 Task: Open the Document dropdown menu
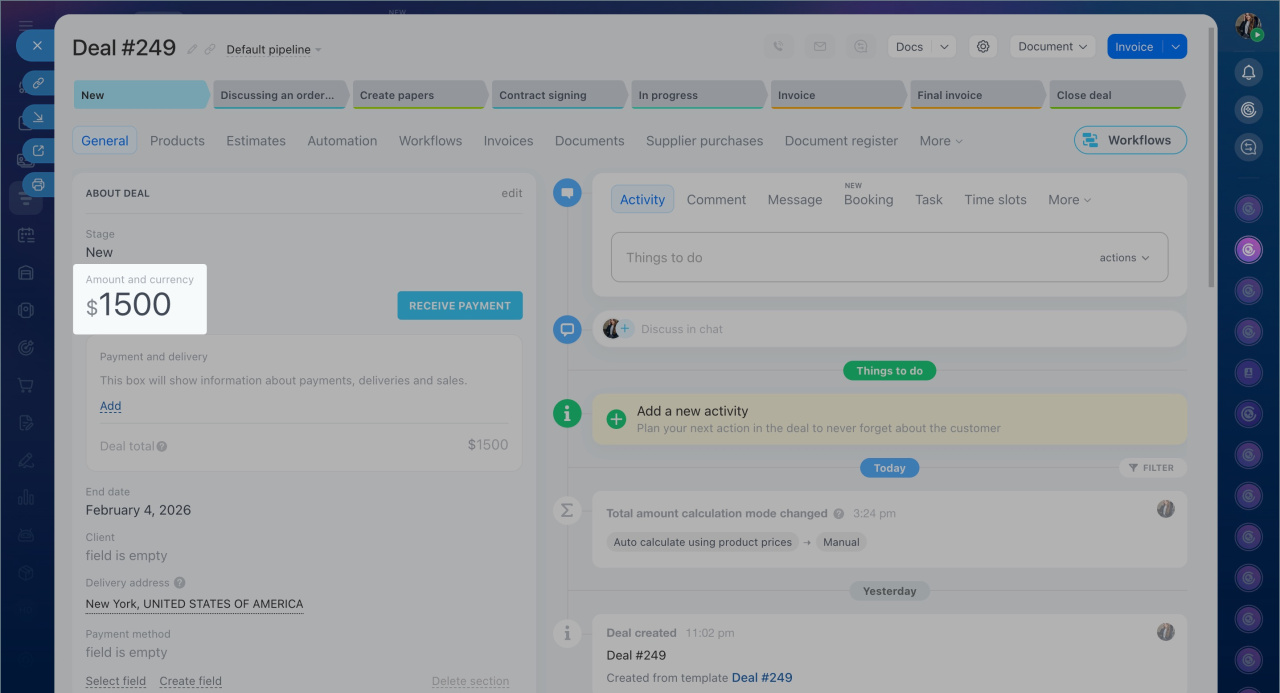point(1053,47)
